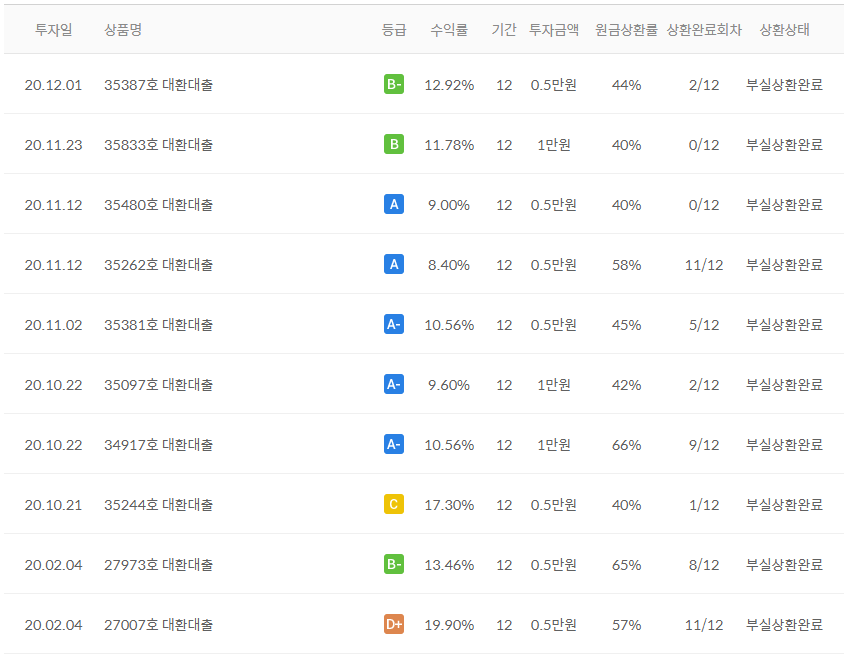Click the 9/12 completed rounds cell
This screenshot has height=658, width=857.
click(x=704, y=445)
